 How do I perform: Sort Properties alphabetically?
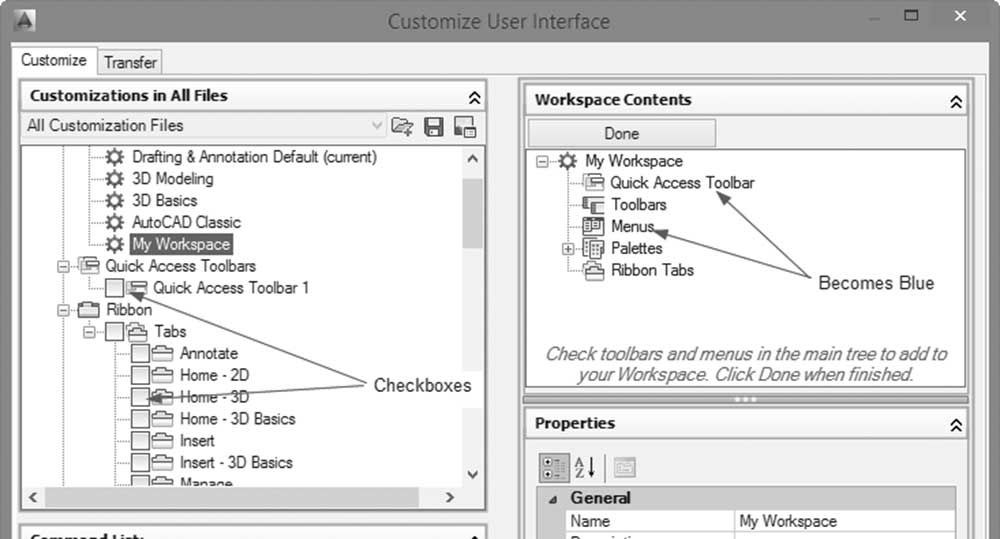[x=585, y=468]
